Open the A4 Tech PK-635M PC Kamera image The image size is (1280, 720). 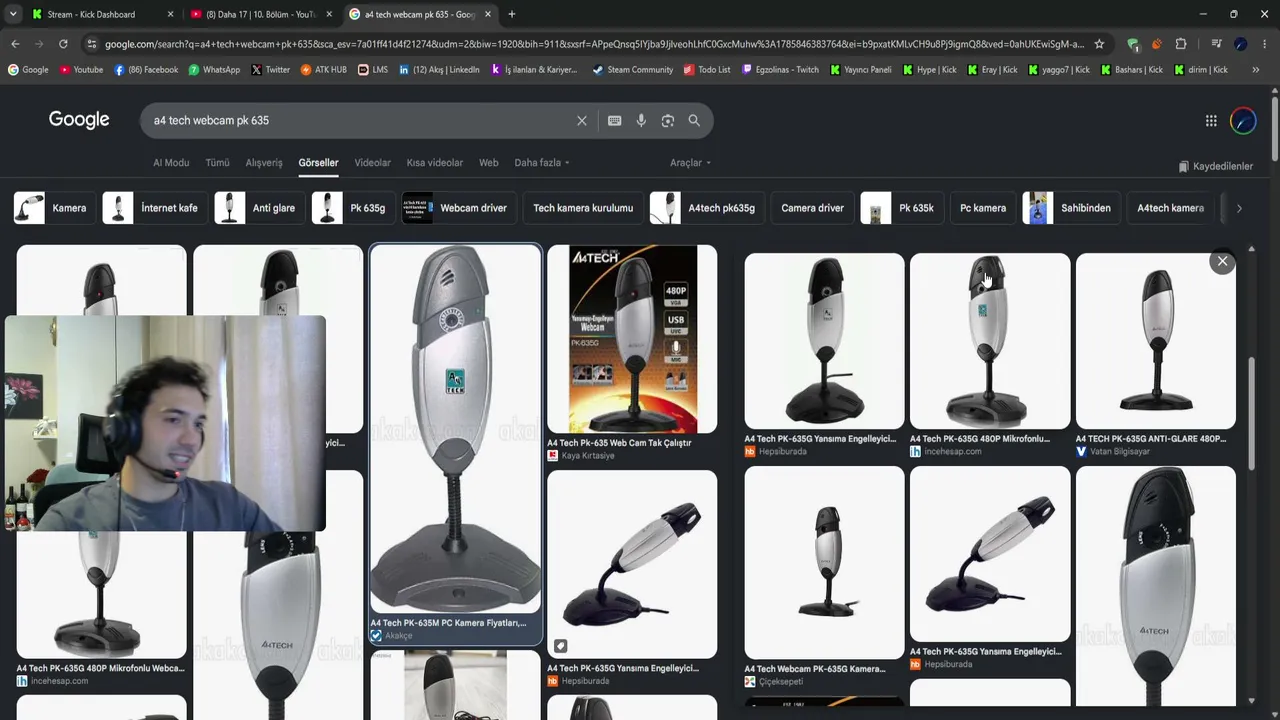456,429
